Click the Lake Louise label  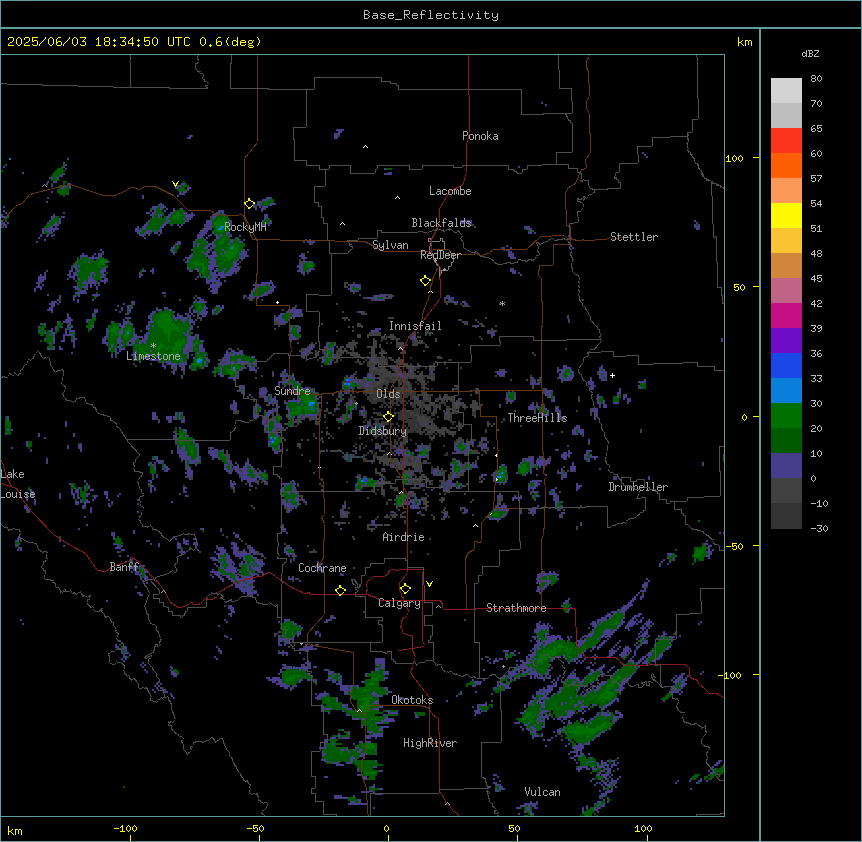18,484
